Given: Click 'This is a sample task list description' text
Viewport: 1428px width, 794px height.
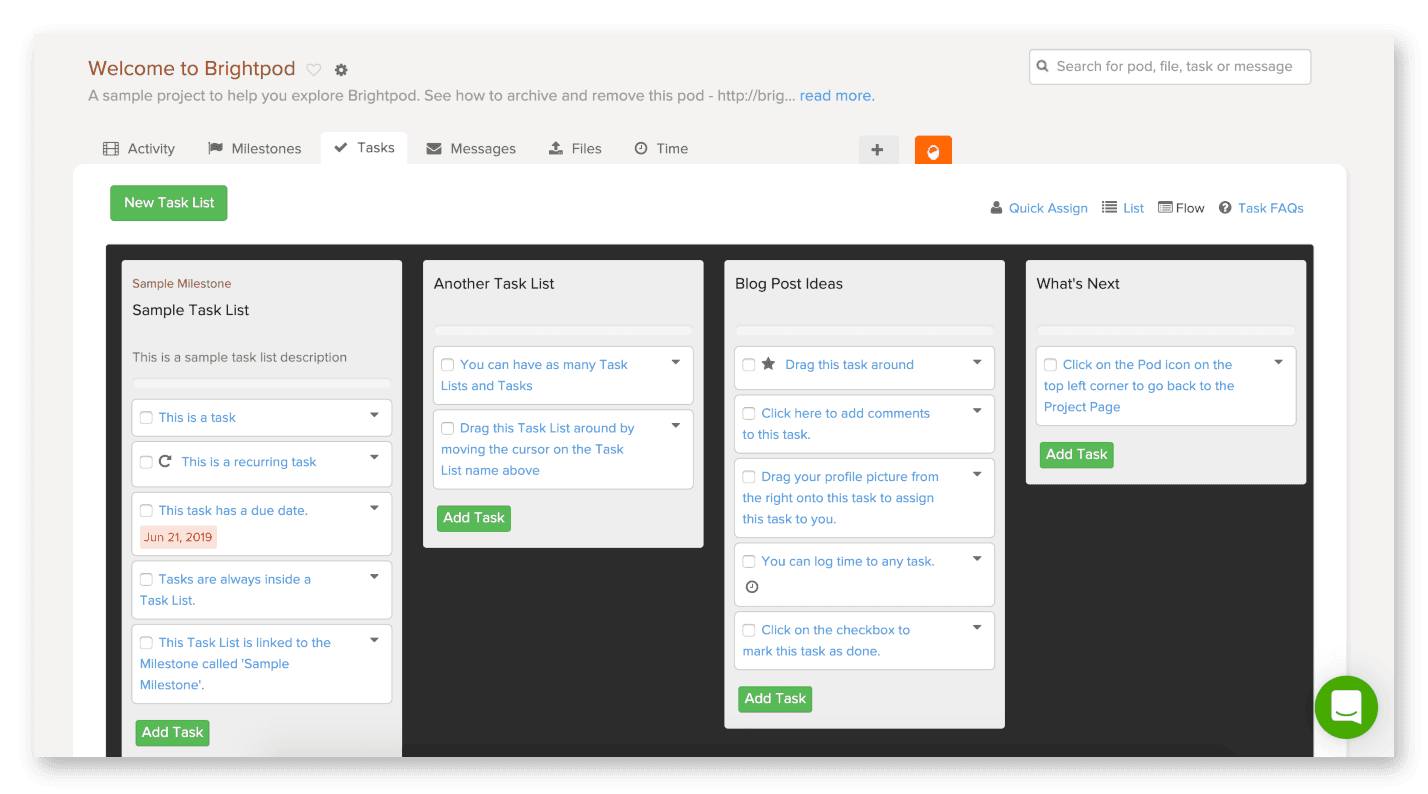Looking at the screenshot, I should (x=240, y=358).
